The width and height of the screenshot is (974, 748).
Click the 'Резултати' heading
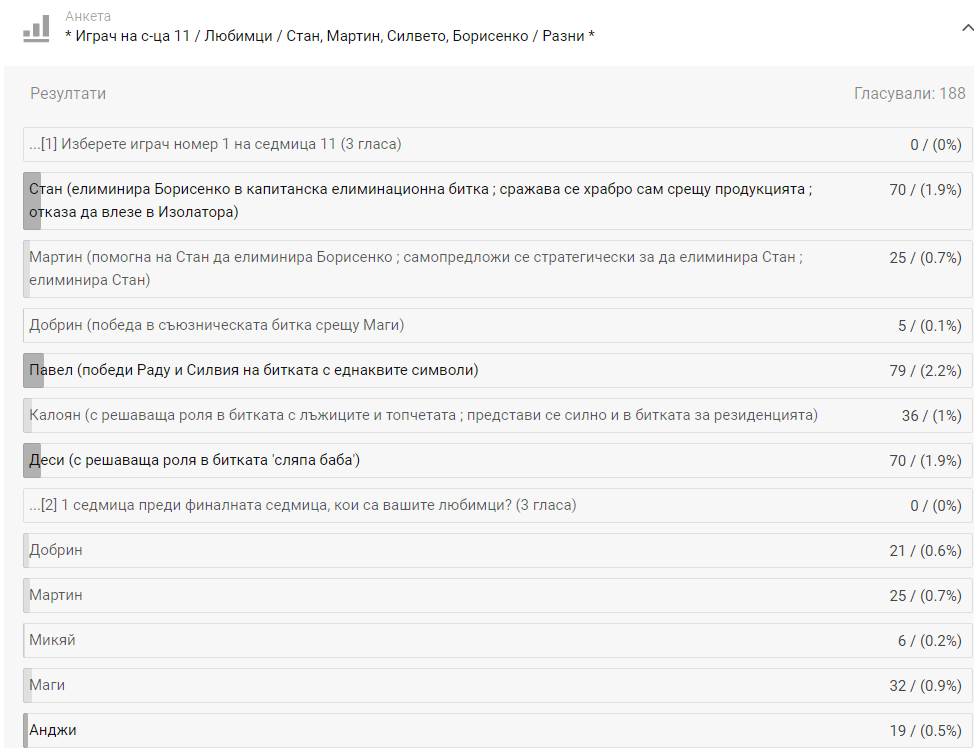68,94
